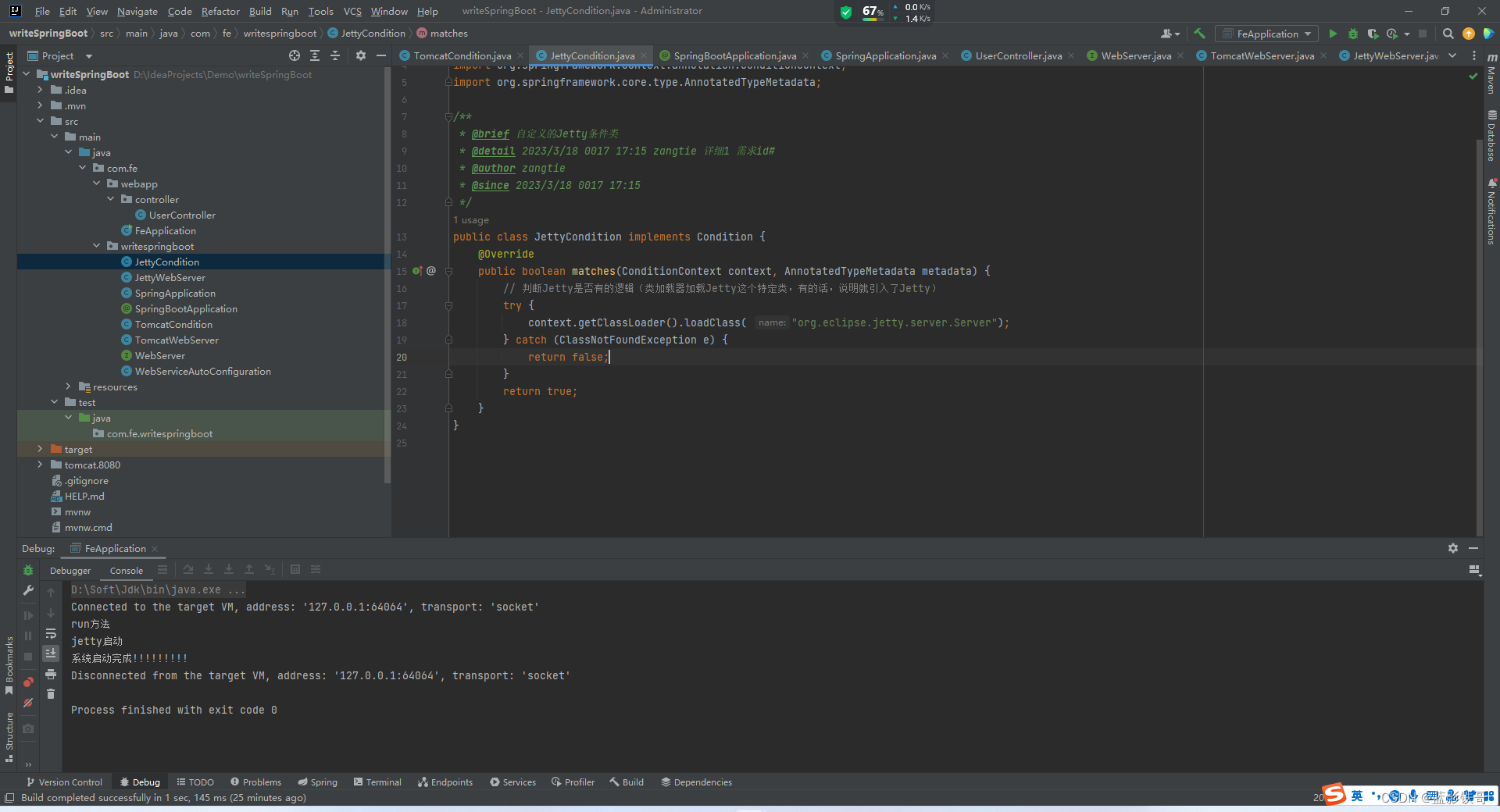Image resolution: width=1500 pixels, height=812 pixels.
Task: Hide the Project panel with minus icon
Action: click(x=381, y=55)
